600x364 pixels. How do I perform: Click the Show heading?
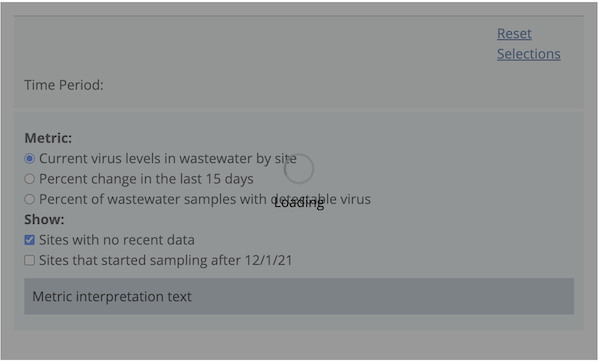[44, 219]
